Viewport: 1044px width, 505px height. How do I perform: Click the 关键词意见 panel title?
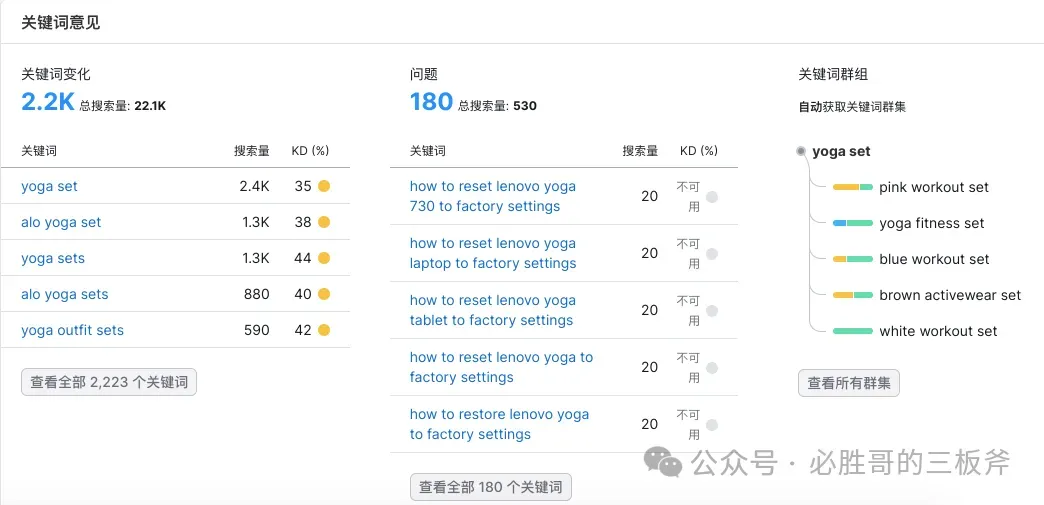[x=61, y=23]
